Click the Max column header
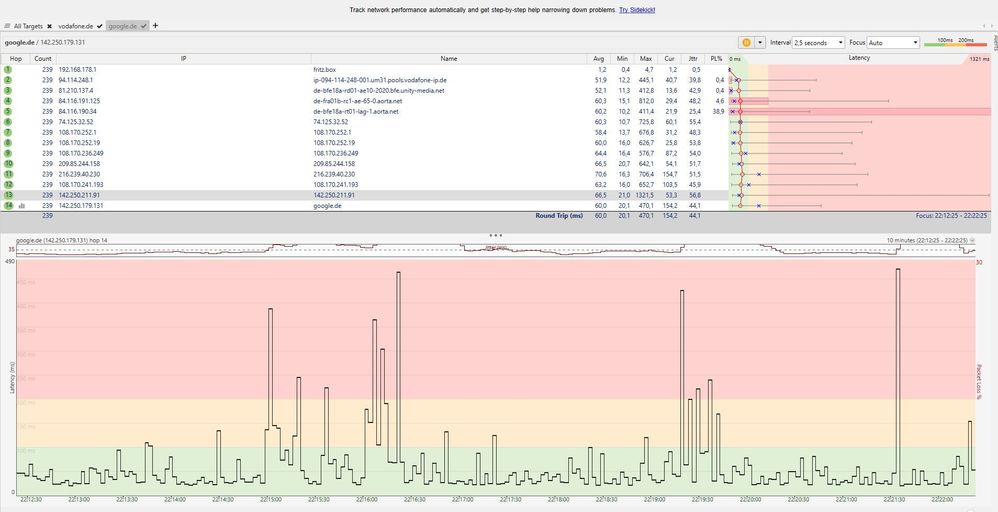 (x=645, y=59)
